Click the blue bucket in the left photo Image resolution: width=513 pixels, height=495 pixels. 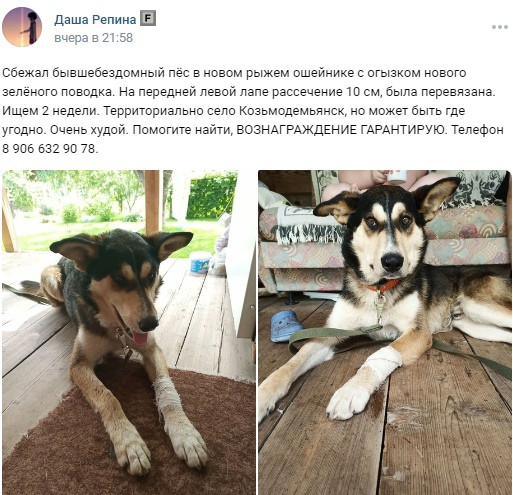pos(200,263)
